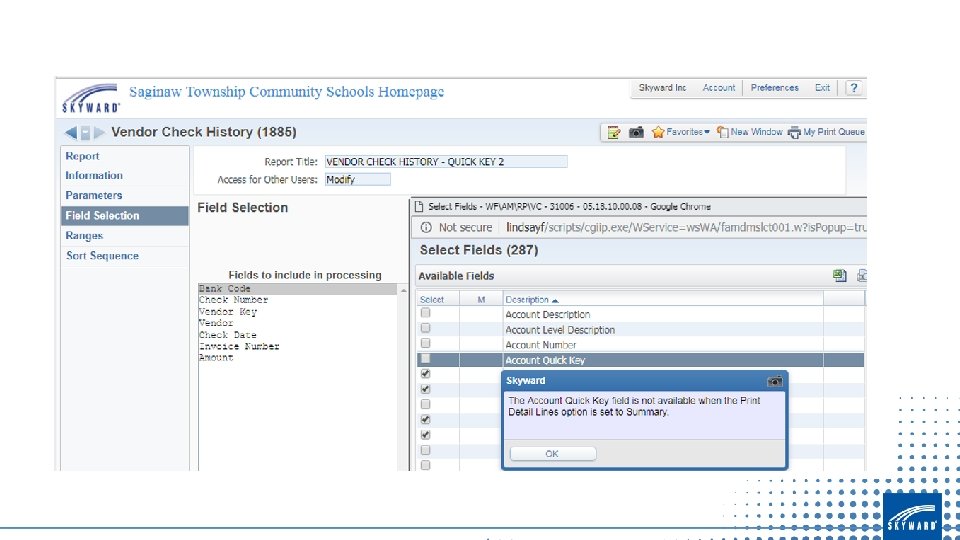This screenshot has height=540, width=960.
Task: Select Invoice Number in fields list
Action: [x=239, y=347]
